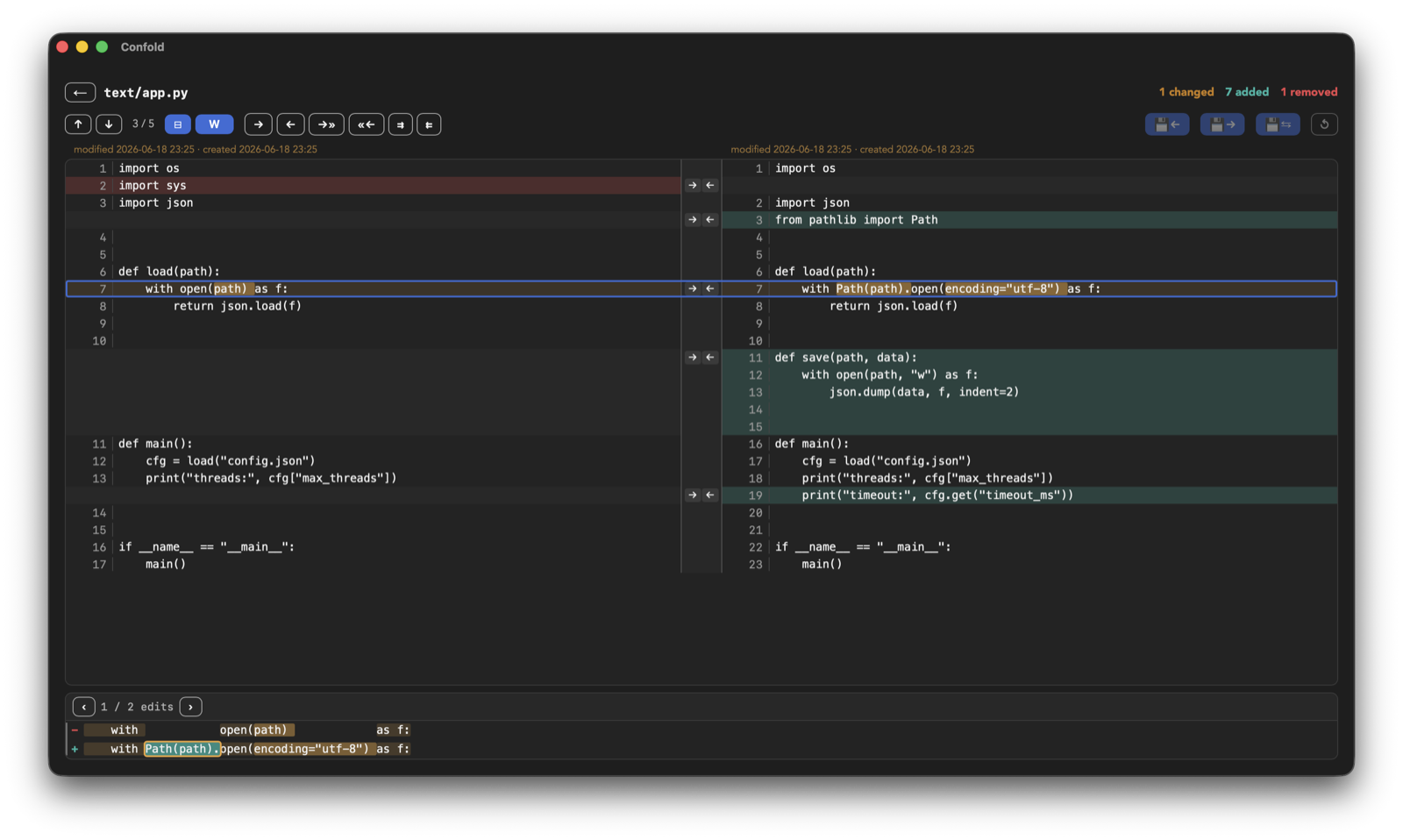The width and height of the screenshot is (1403, 840).
Task: Click left pane modified/created timestamp
Action: [x=196, y=149]
